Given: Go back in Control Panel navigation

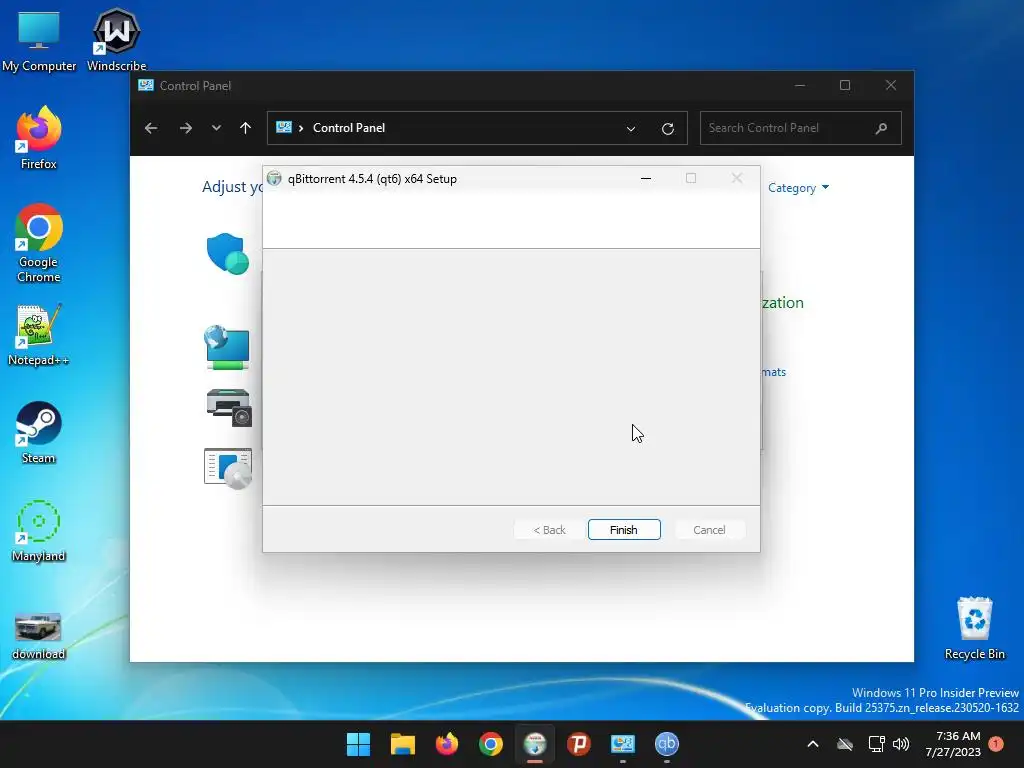Looking at the screenshot, I should coord(151,128).
